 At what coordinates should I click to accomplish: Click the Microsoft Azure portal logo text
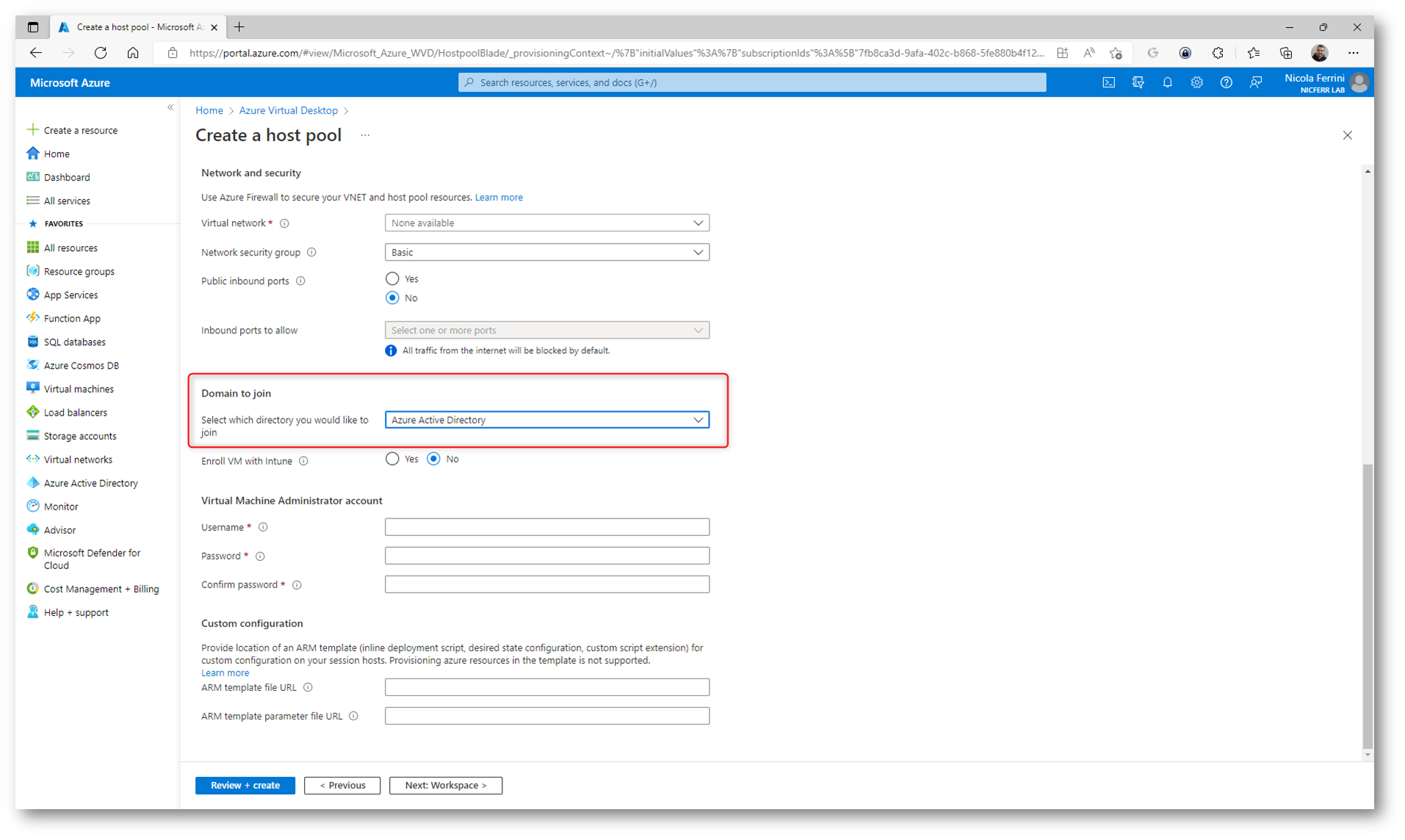(70, 83)
